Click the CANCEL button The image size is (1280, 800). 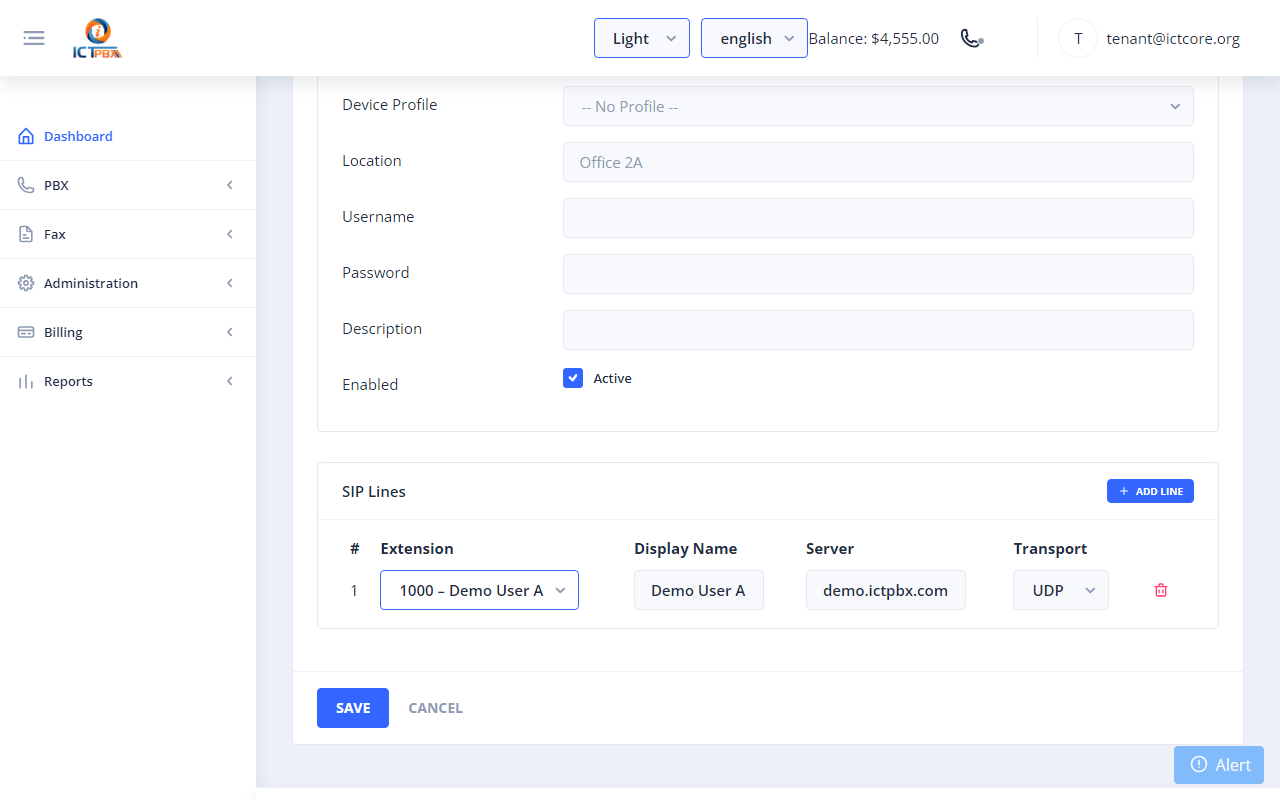tap(435, 708)
